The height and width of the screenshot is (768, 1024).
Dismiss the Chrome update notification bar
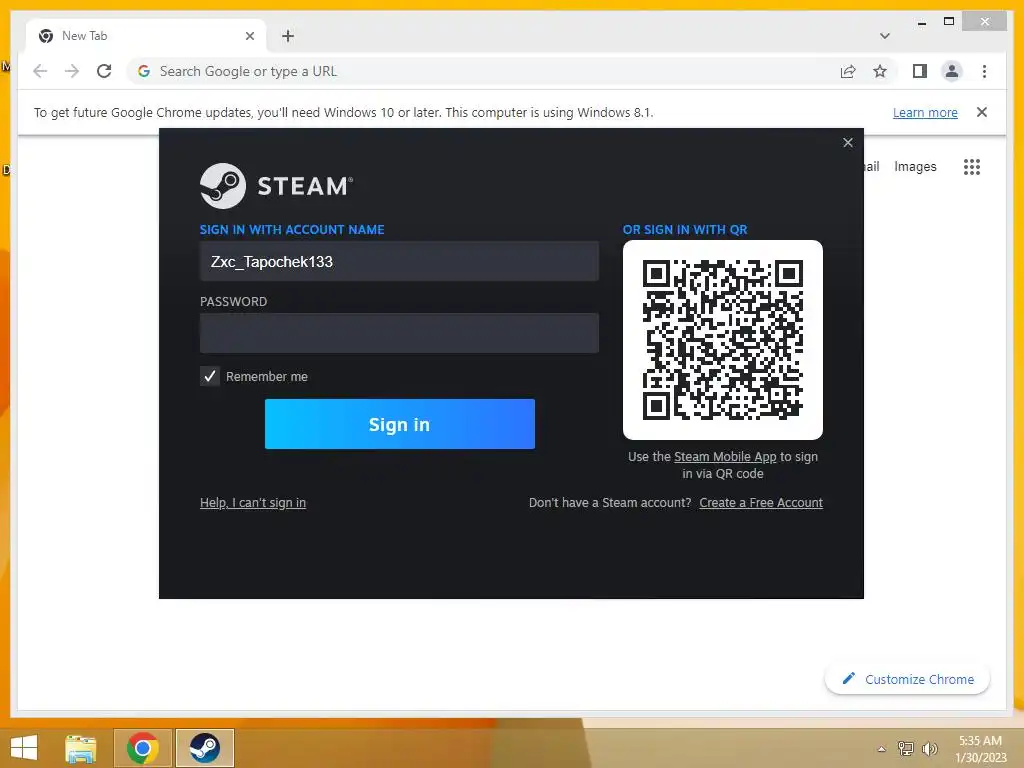982,112
